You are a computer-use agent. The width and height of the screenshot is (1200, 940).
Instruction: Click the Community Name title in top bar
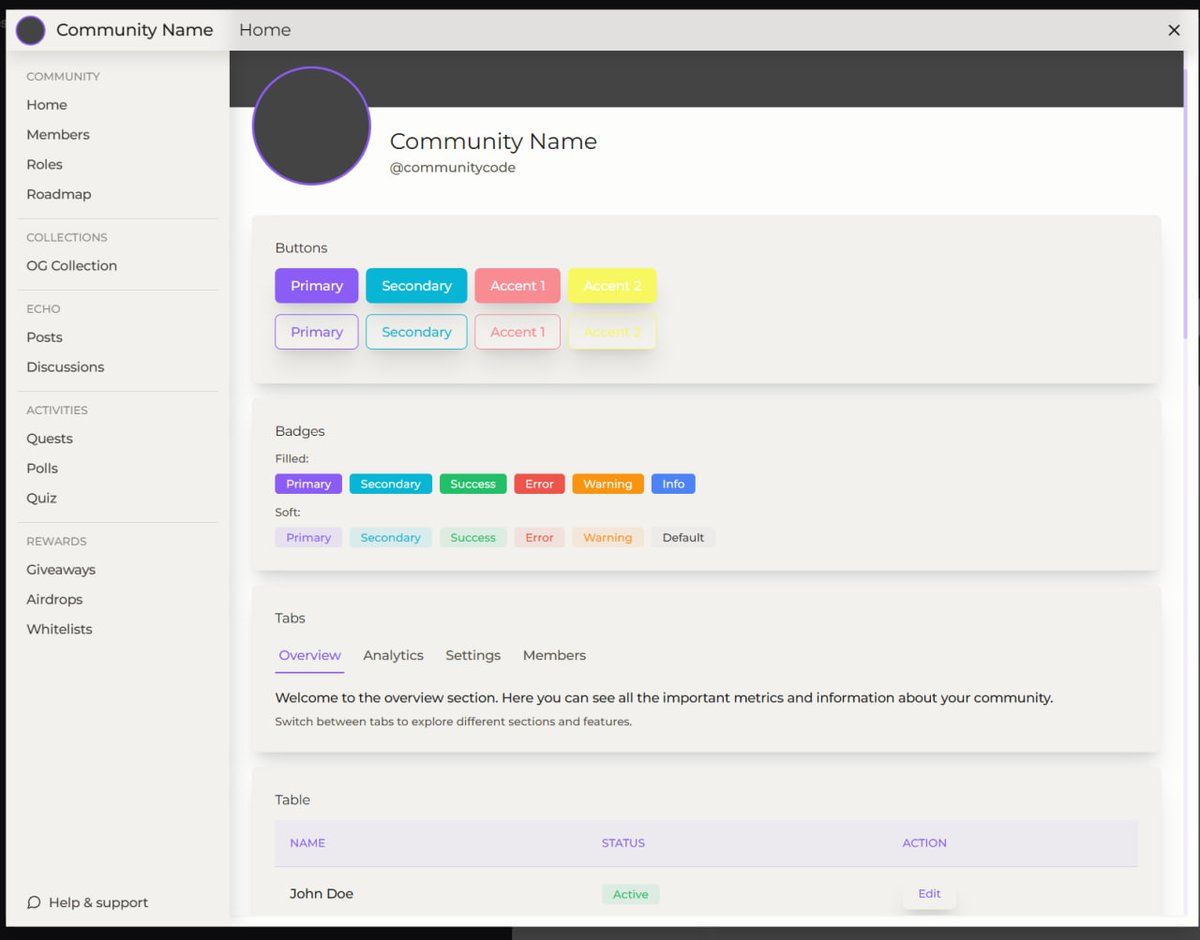coord(135,30)
